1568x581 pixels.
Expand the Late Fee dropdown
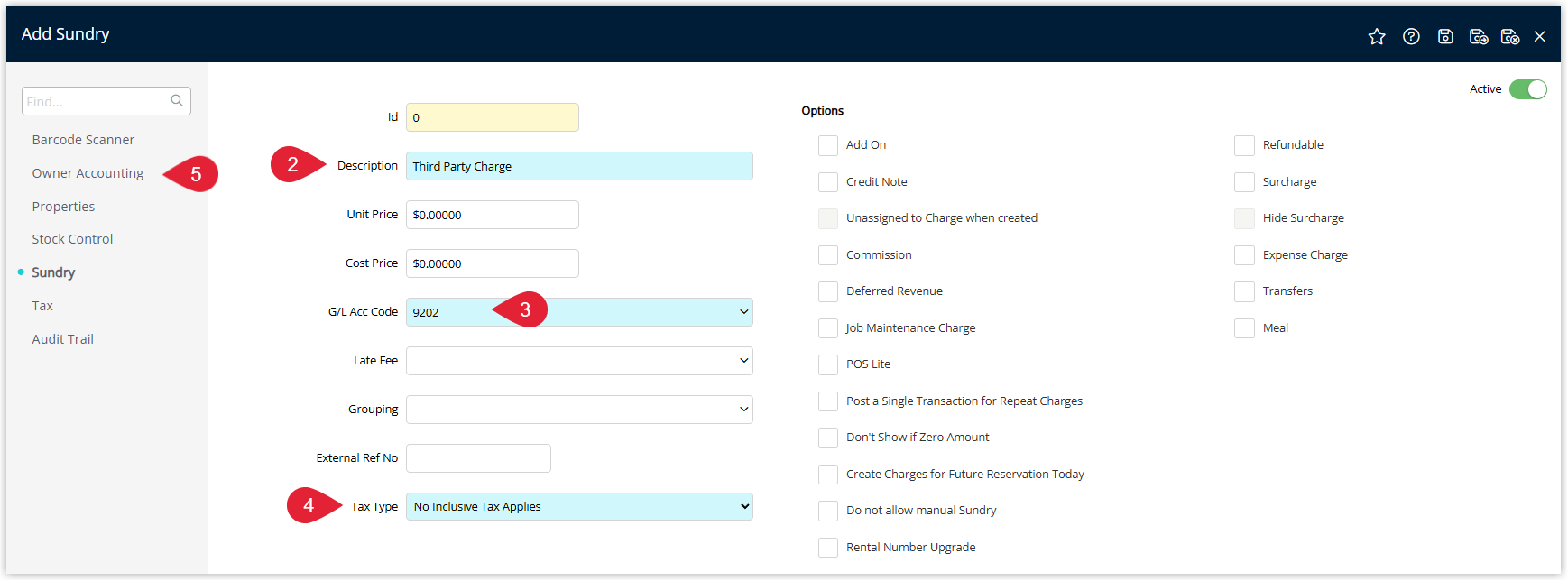(x=579, y=361)
